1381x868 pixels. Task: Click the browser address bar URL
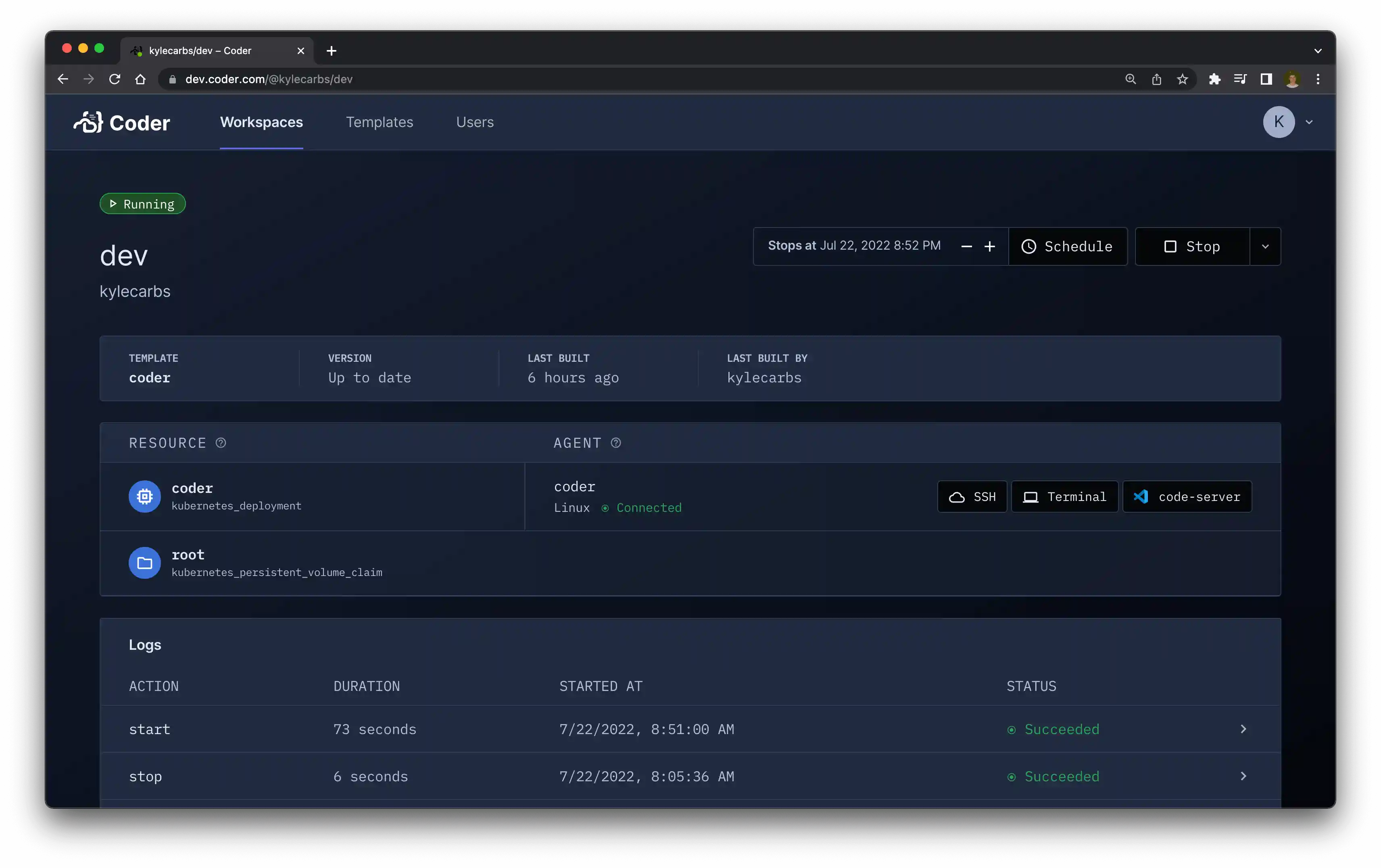click(268, 79)
